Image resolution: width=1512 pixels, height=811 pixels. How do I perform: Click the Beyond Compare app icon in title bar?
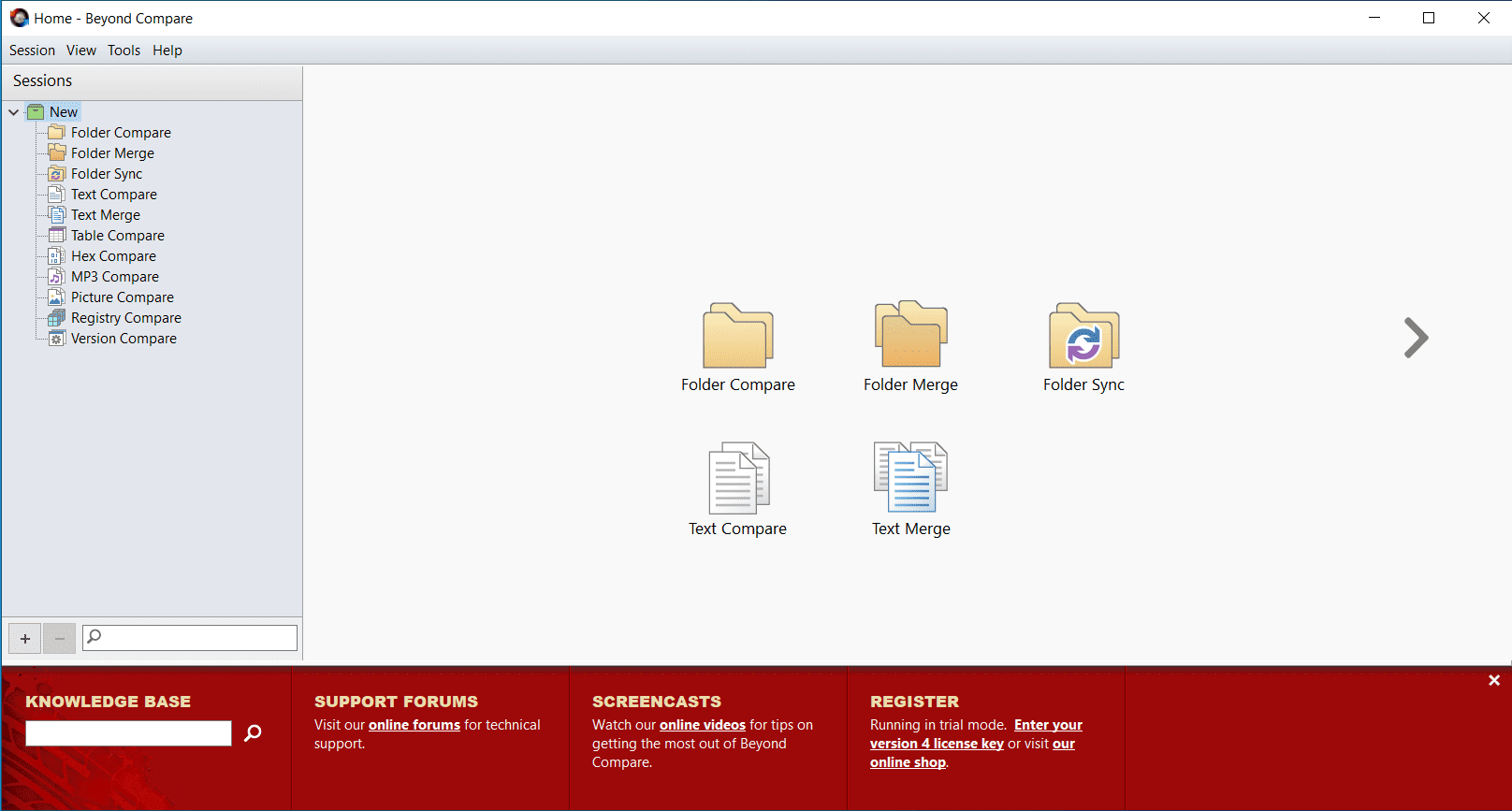coord(20,18)
